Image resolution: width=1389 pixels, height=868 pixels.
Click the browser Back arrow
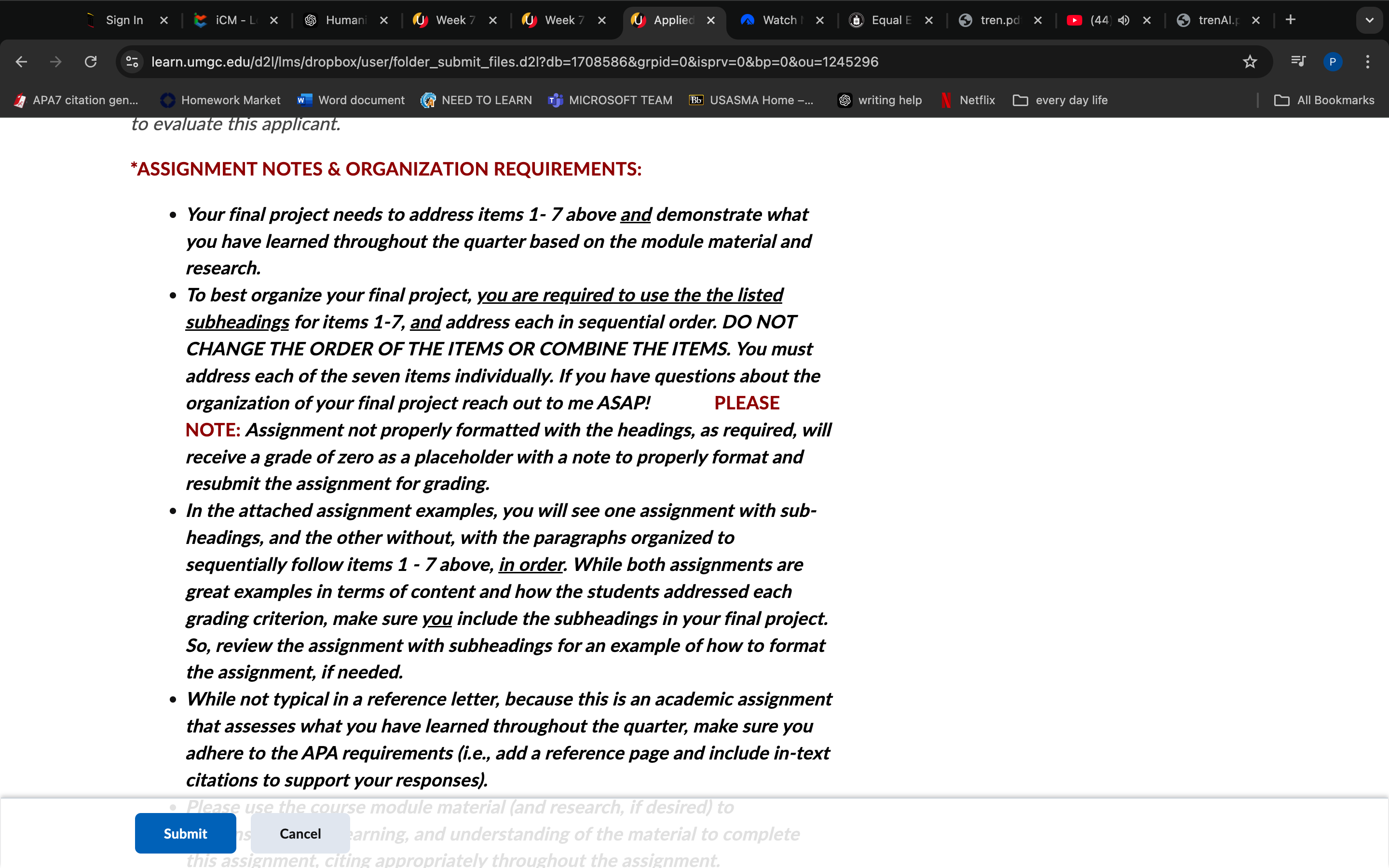tap(21, 62)
